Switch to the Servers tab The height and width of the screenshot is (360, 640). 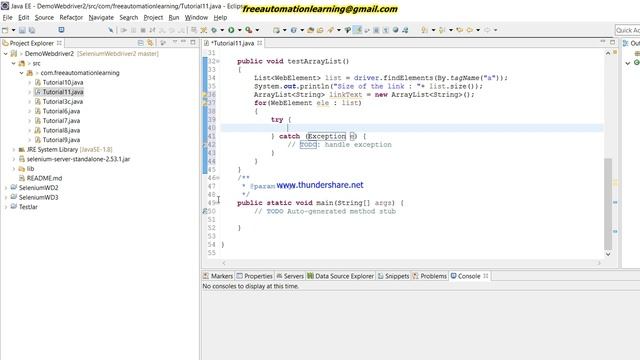pyautogui.click(x=290, y=276)
